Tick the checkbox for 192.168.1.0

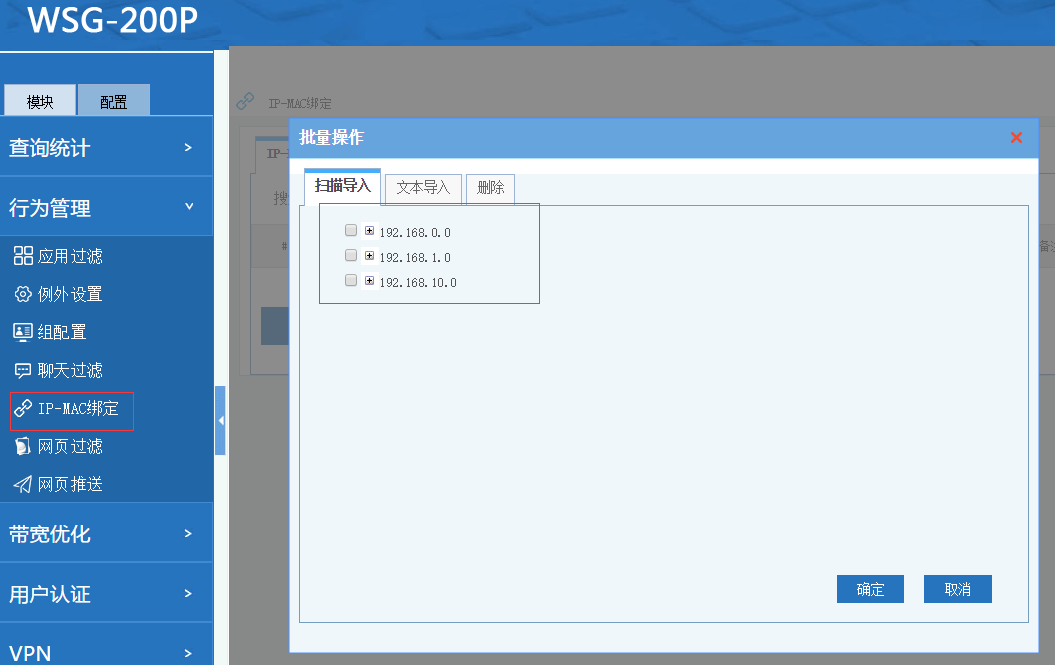tap(351, 256)
